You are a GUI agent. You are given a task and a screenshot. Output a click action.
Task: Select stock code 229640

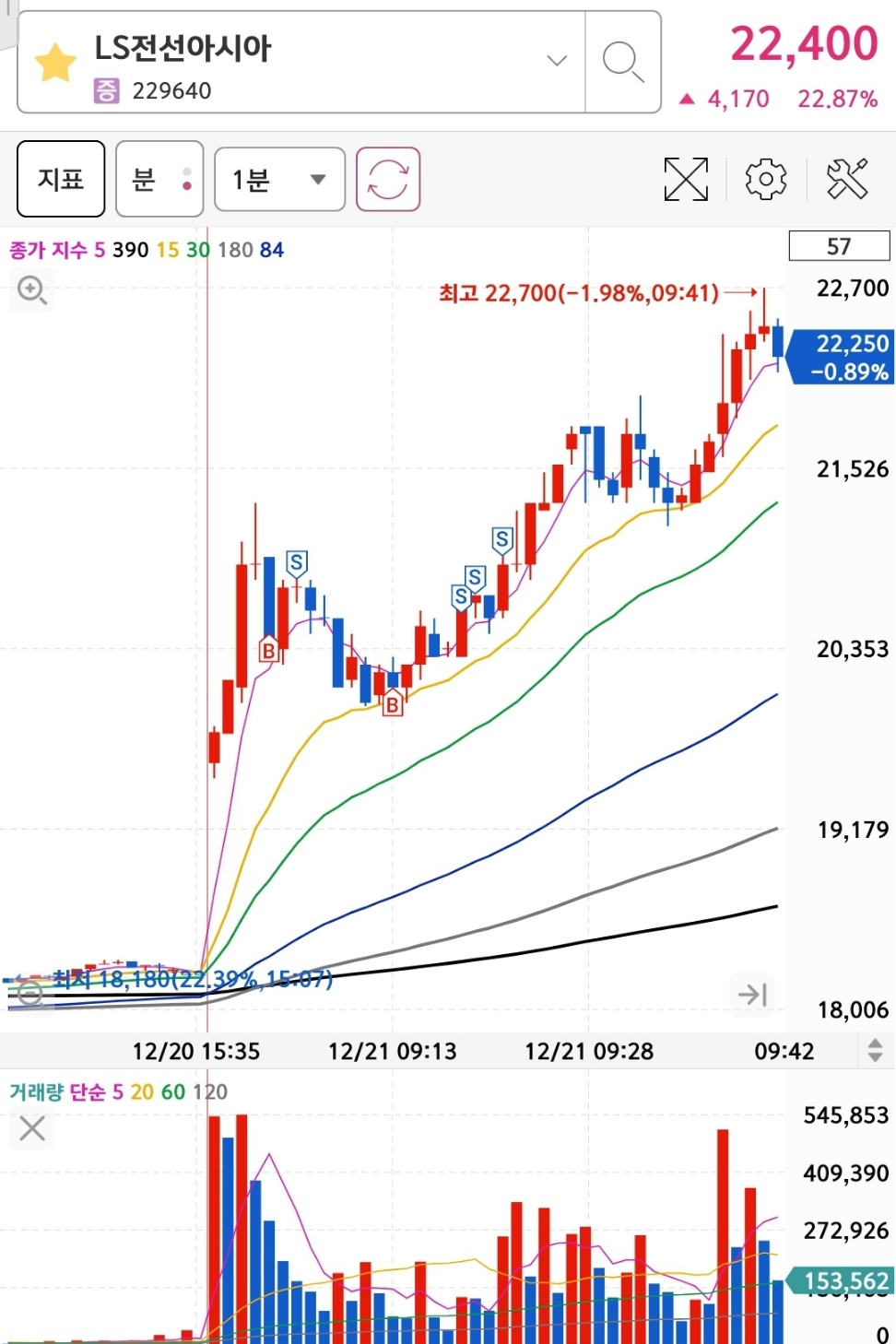click(x=171, y=90)
